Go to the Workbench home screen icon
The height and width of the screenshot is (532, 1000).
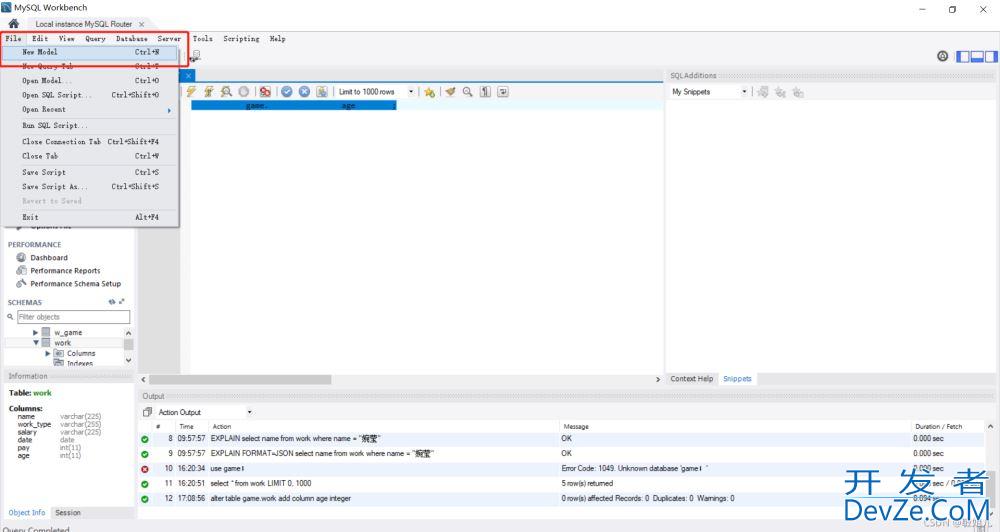(13, 24)
